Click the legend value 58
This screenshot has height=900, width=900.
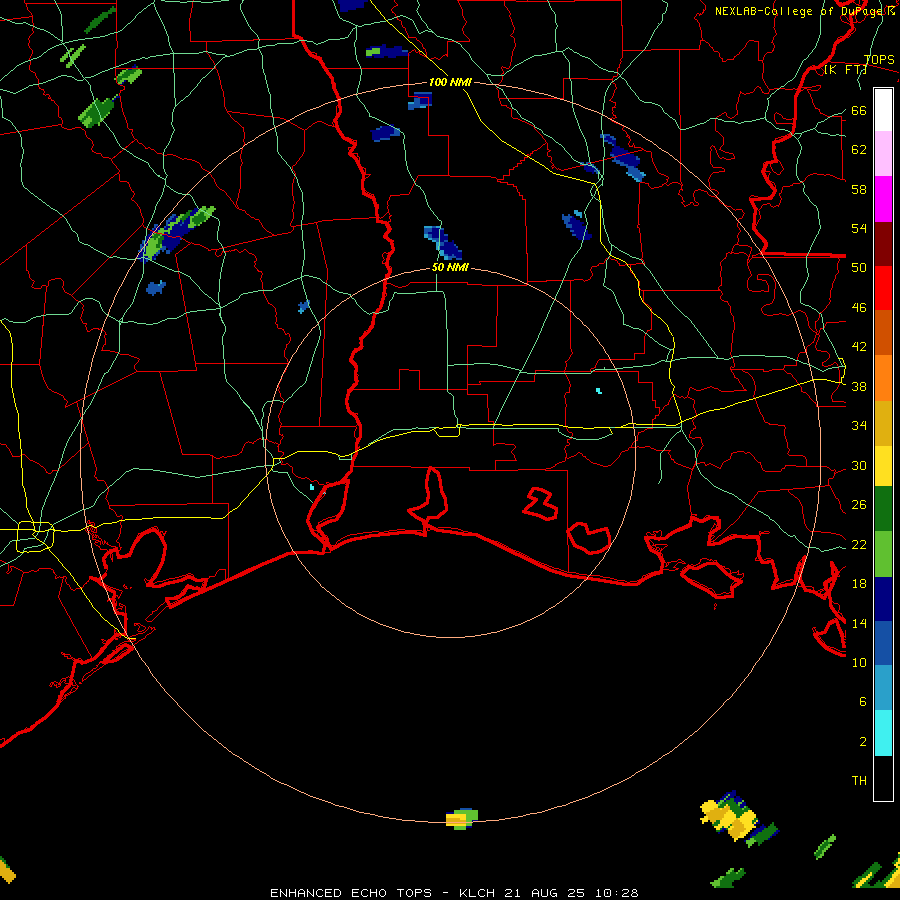point(859,189)
